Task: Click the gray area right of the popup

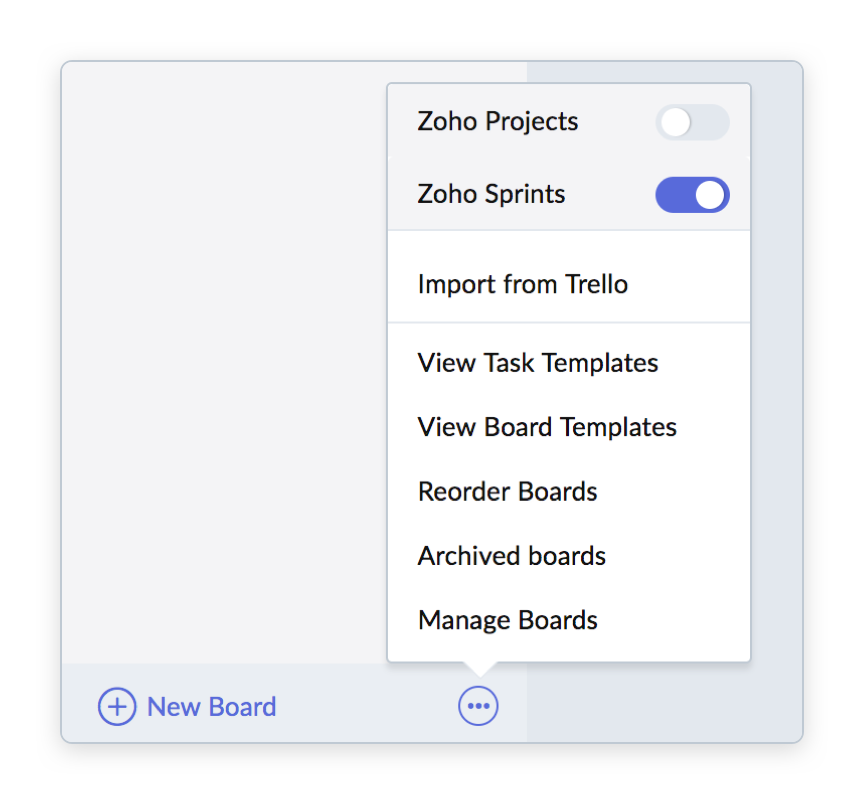Action: 776,400
